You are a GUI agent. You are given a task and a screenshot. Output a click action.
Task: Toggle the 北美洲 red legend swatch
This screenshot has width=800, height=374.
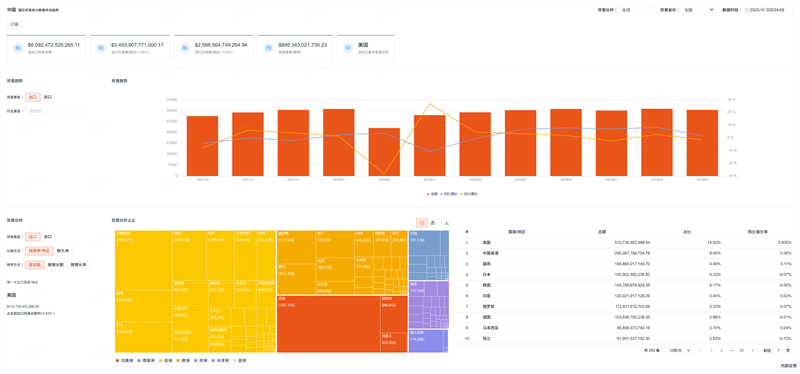[117, 360]
